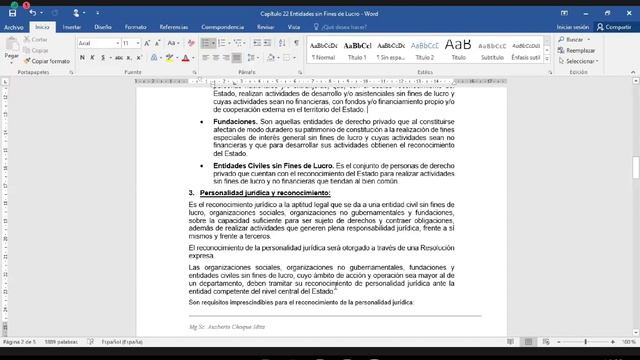Image resolution: width=640 pixels, height=360 pixels.
Task: Toggle strikethrough abc formatting
Action: tap(119, 58)
